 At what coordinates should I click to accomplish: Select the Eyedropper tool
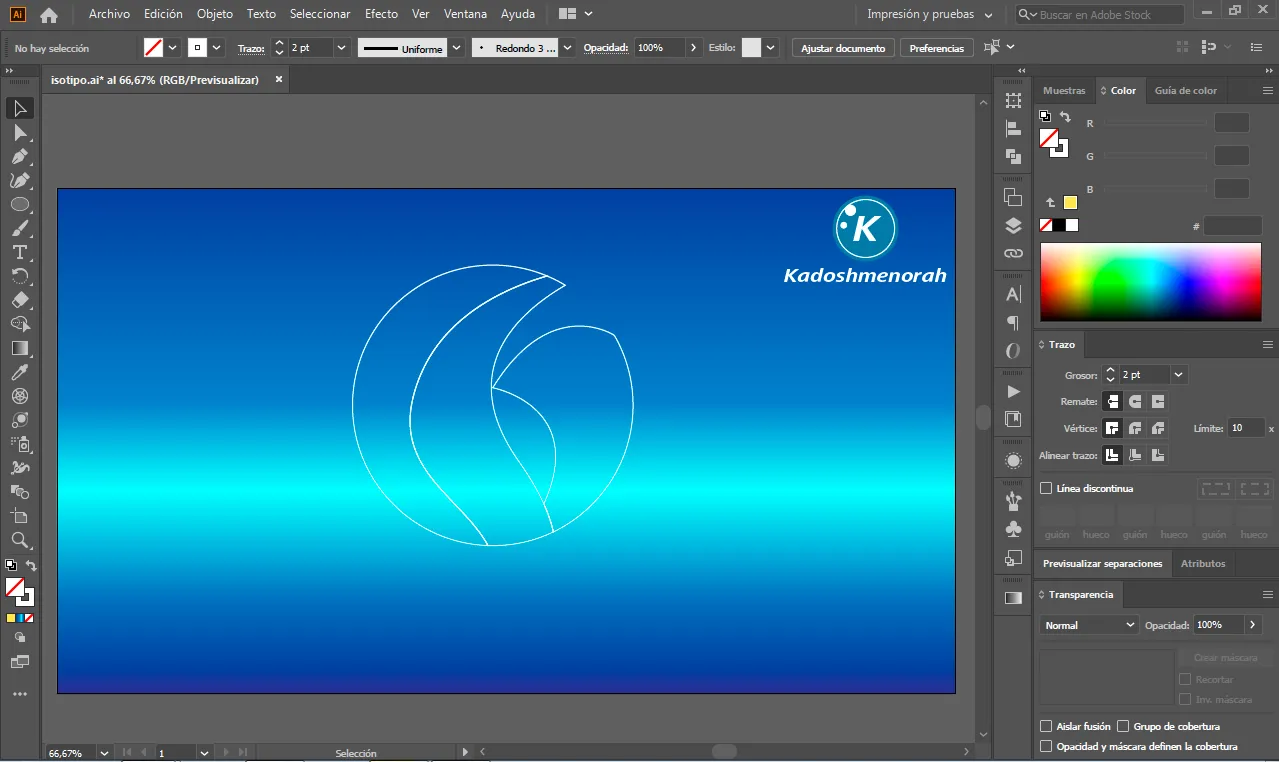[x=19, y=372]
